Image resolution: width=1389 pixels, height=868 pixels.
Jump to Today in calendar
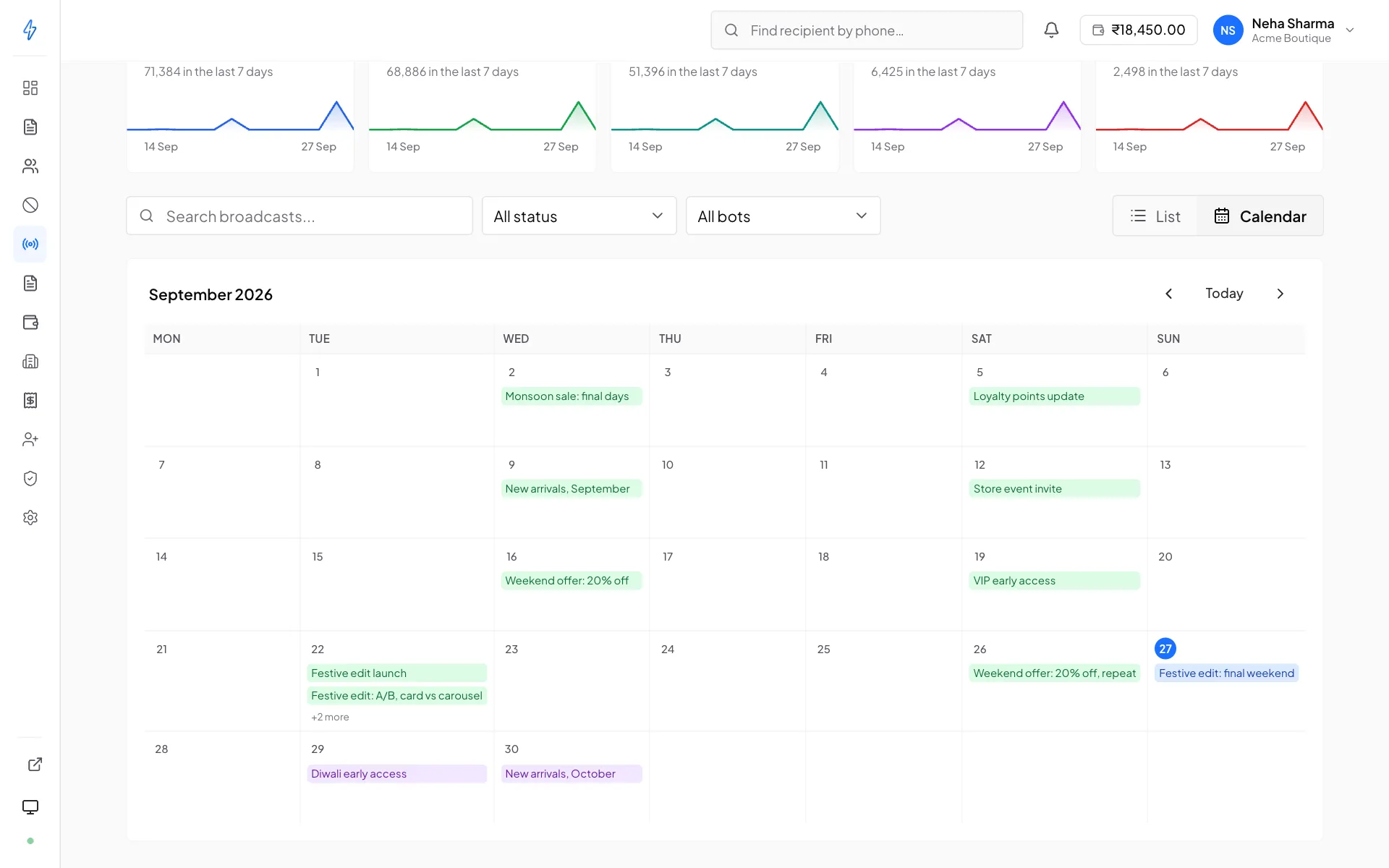[x=1224, y=294]
